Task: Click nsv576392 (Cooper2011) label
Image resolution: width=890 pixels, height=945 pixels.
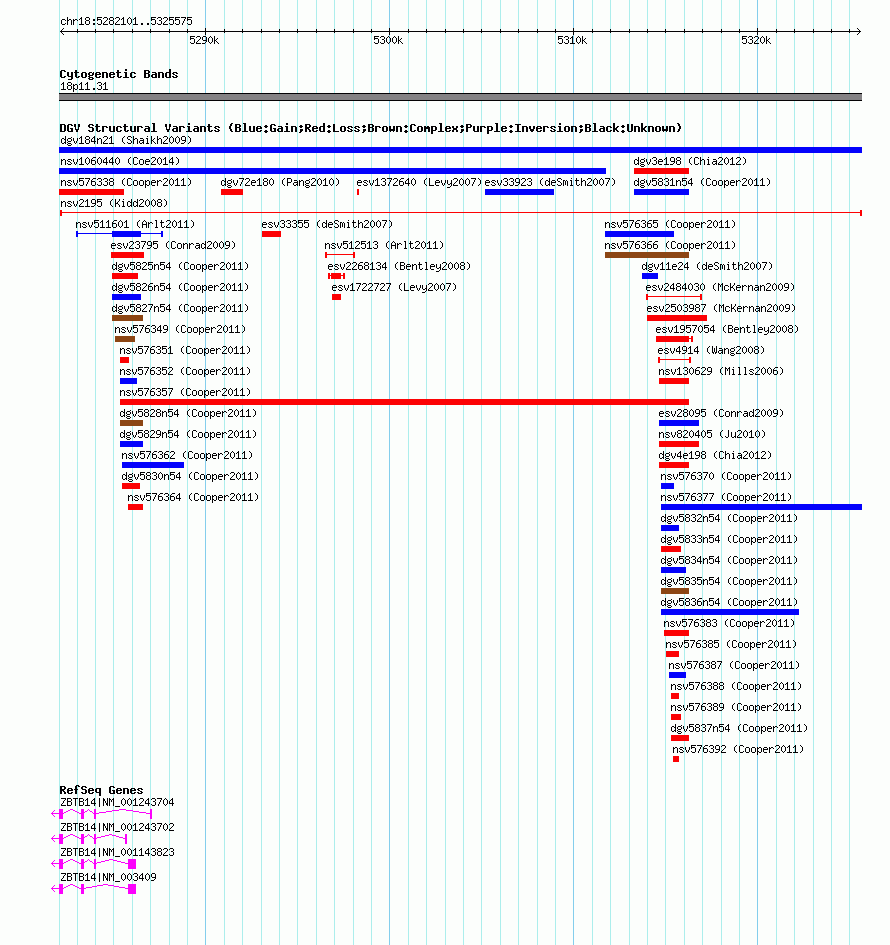Action: [x=738, y=750]
